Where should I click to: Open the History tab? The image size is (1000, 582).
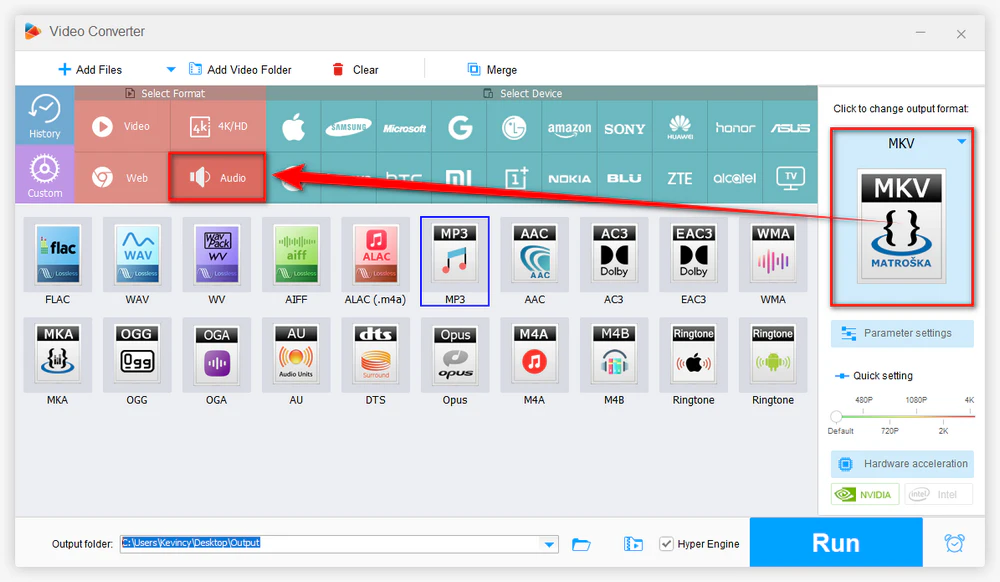click(x=45, y=116)
